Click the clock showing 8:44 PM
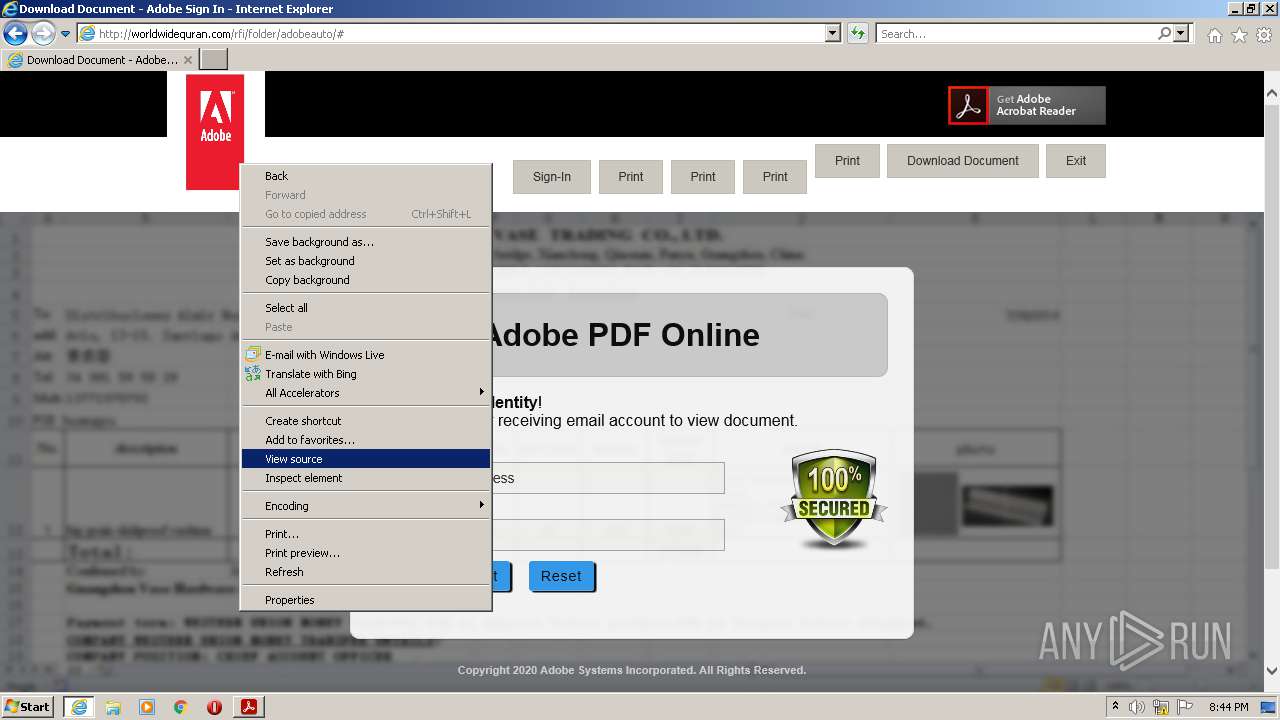The width and height of the screenshot is (1280, 720). (x=1228, y=707)
